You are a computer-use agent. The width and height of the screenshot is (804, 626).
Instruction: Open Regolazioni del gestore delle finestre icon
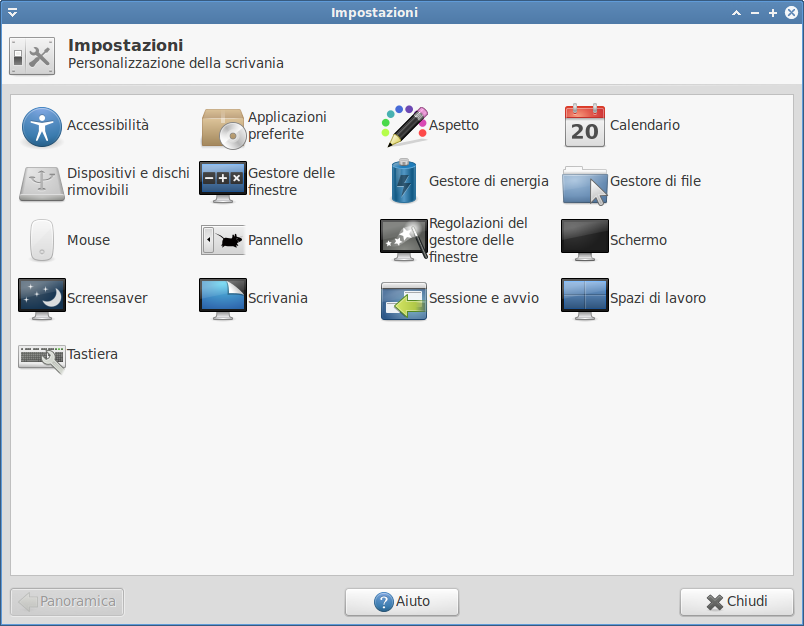tap(404, 240)
